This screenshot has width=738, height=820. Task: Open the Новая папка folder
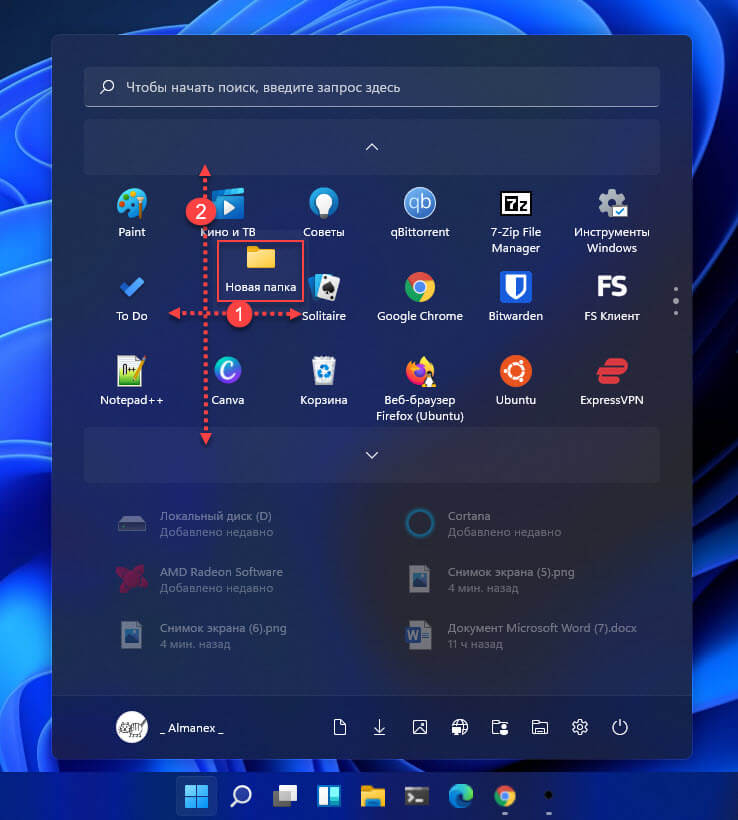(260, 270)
